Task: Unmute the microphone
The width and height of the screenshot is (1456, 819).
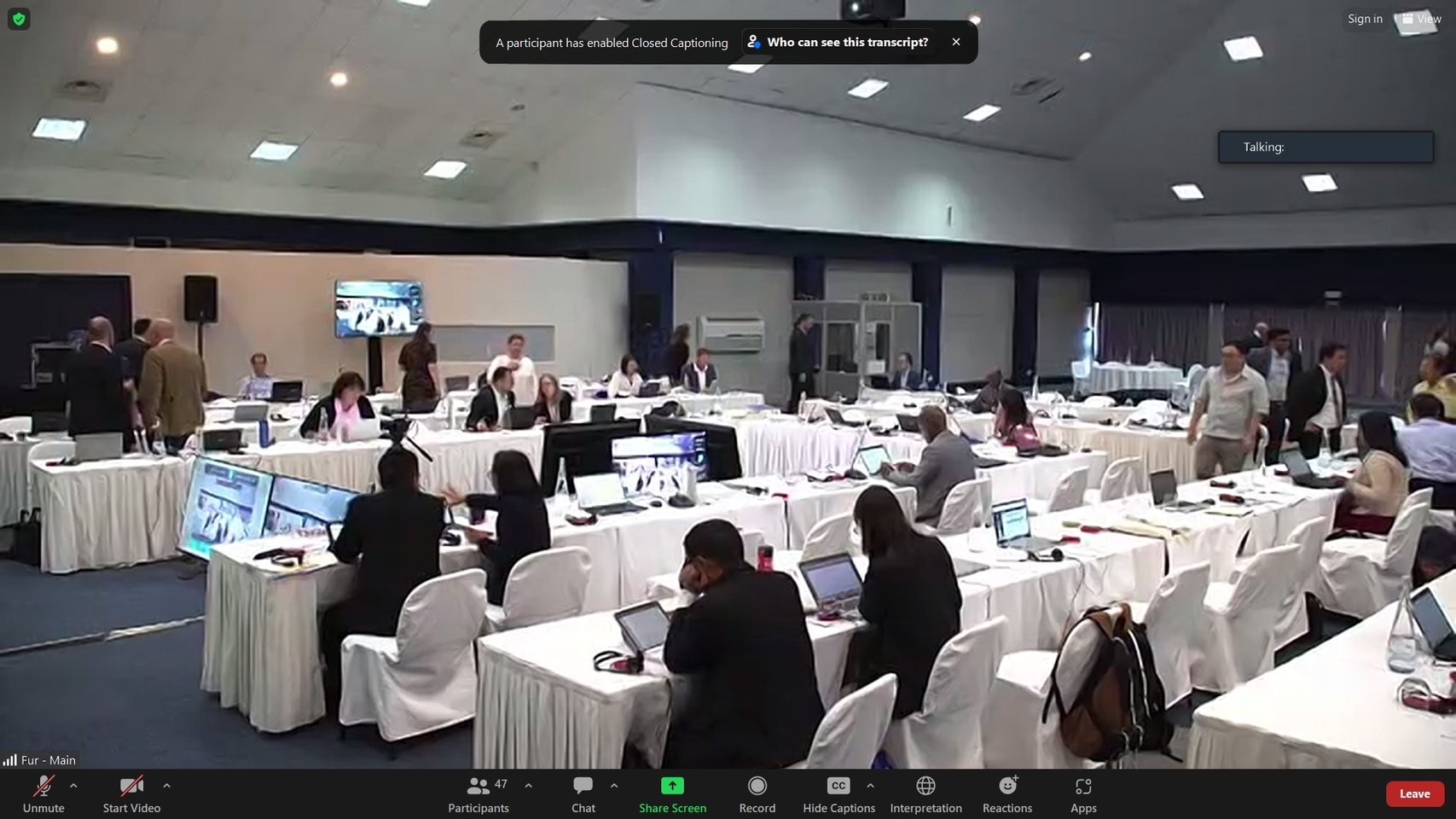Action: coord(44,793)
